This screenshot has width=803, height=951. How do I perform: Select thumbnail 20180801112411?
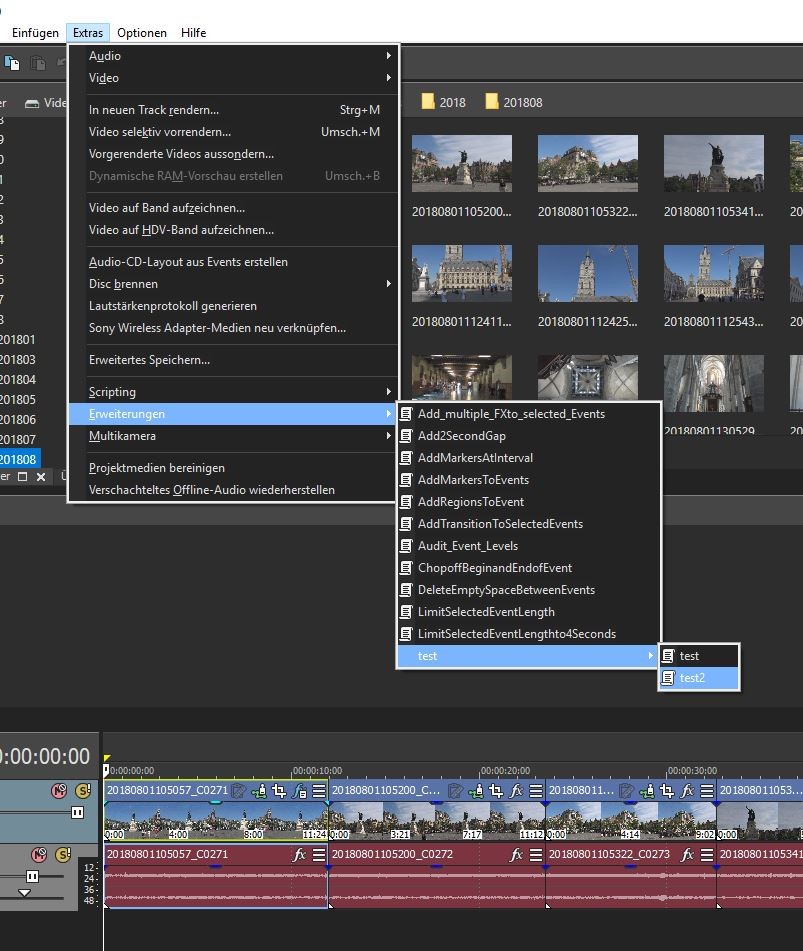(461, 273)
